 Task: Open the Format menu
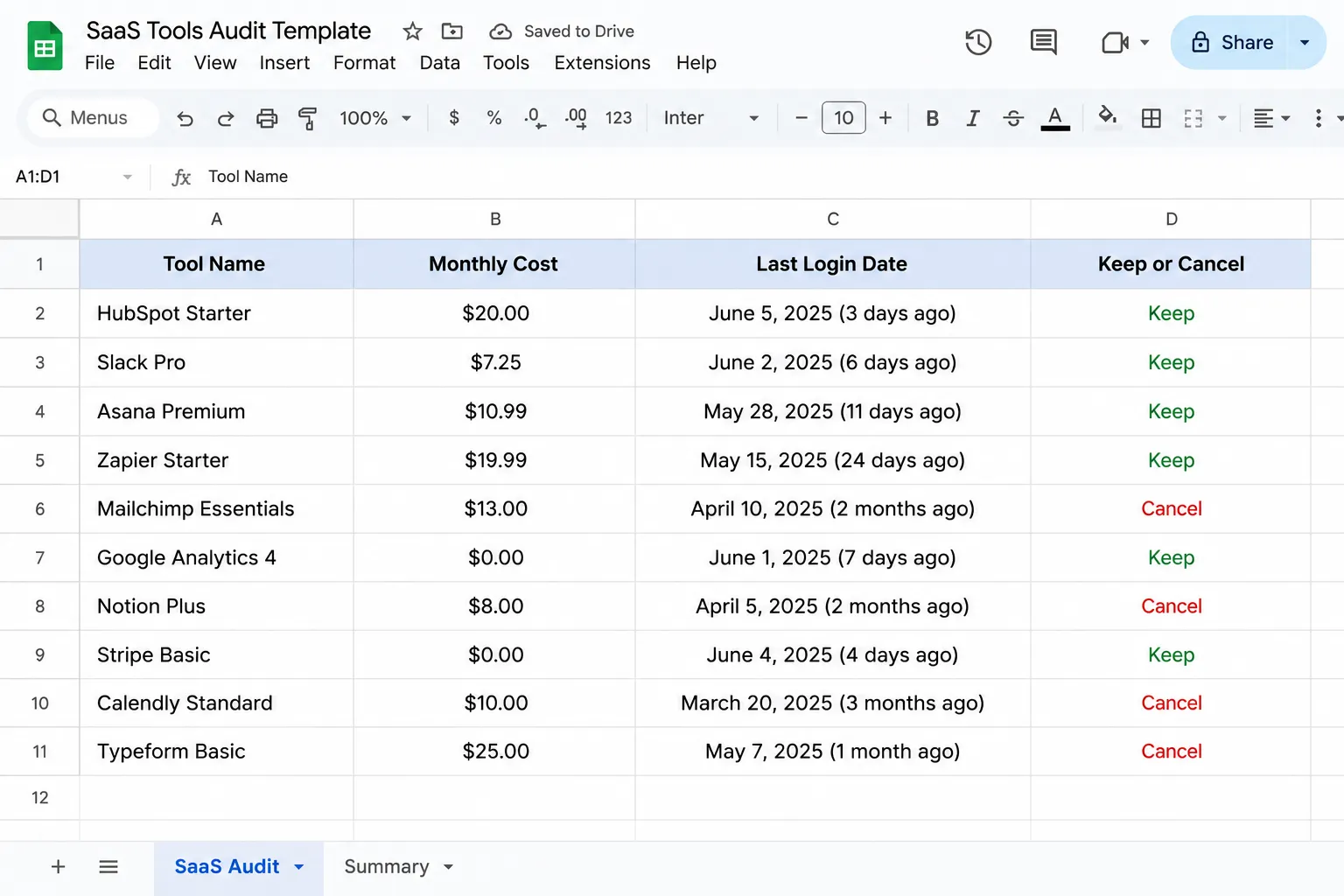364,63
